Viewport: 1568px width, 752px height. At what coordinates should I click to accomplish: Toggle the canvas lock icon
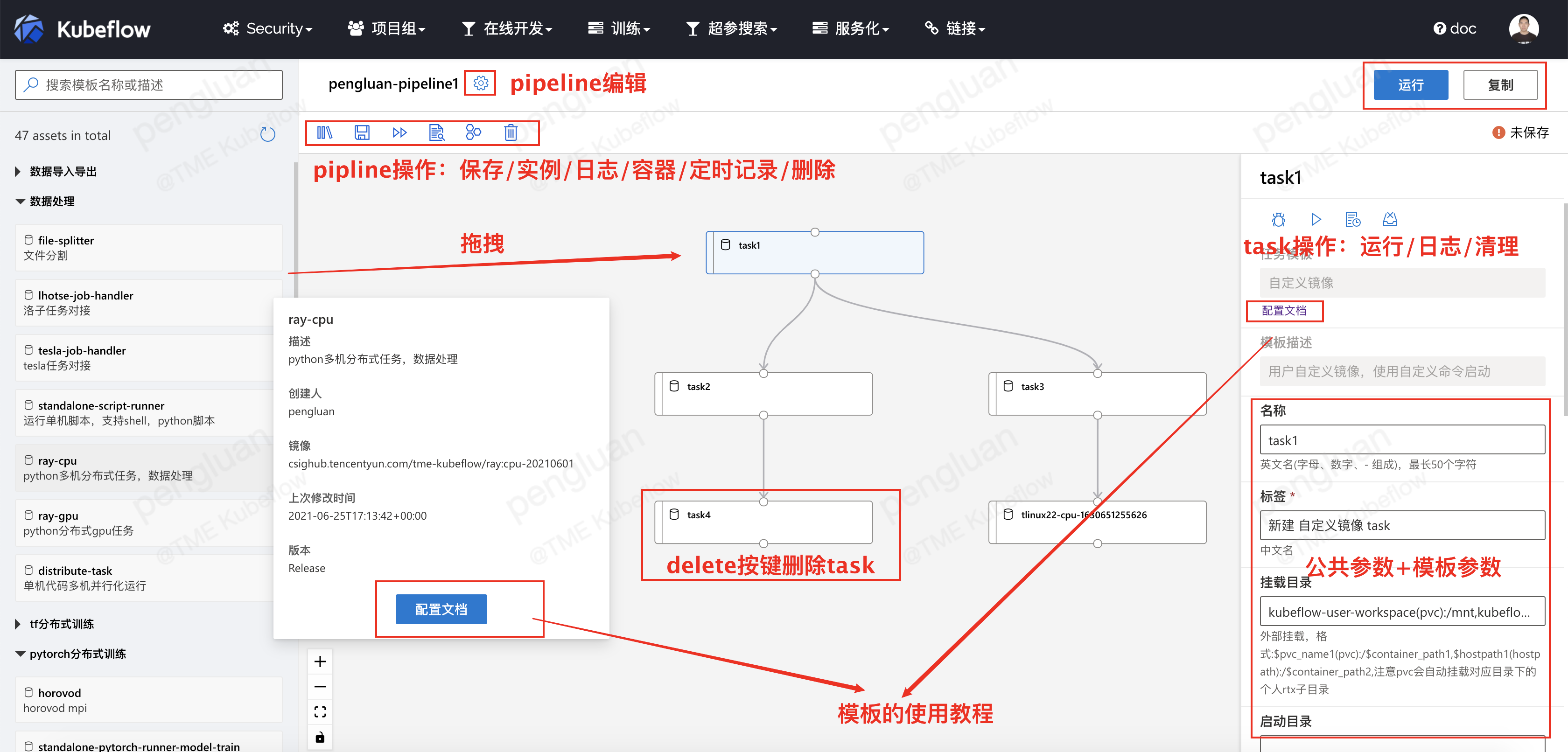pos(320,738)
